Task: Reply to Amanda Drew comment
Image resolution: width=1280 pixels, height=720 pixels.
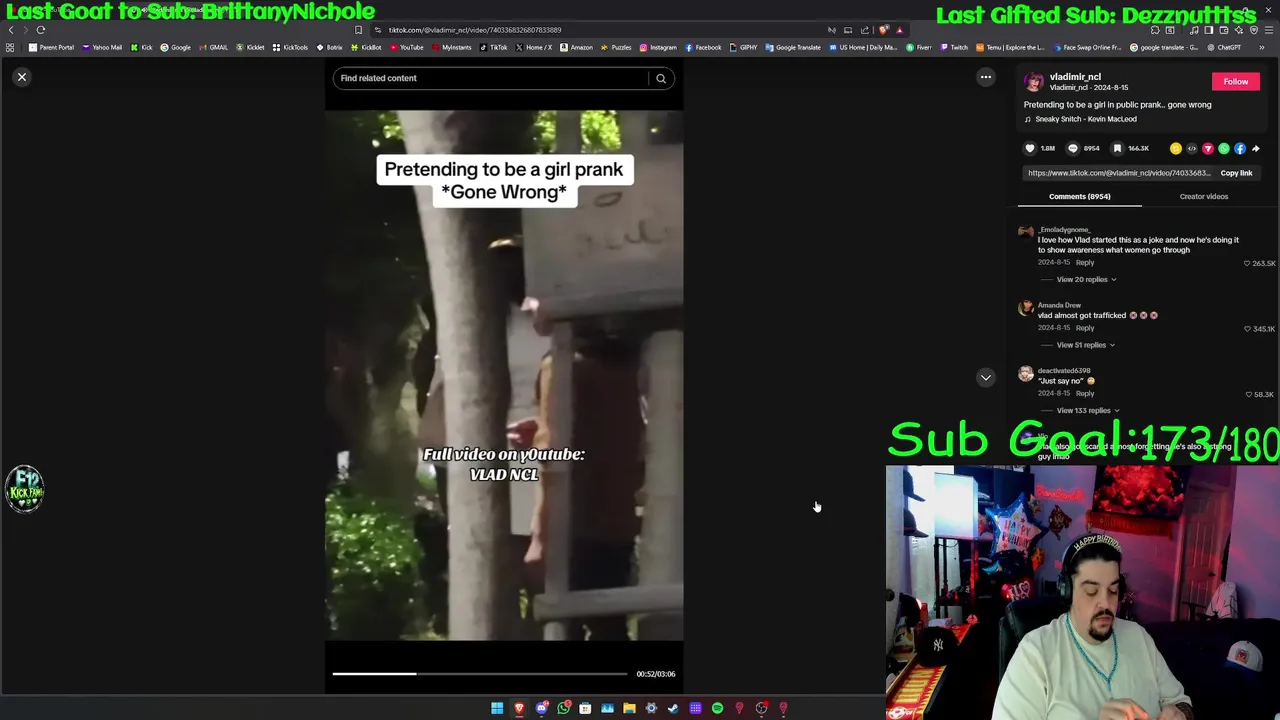Action: point(1085,328)
